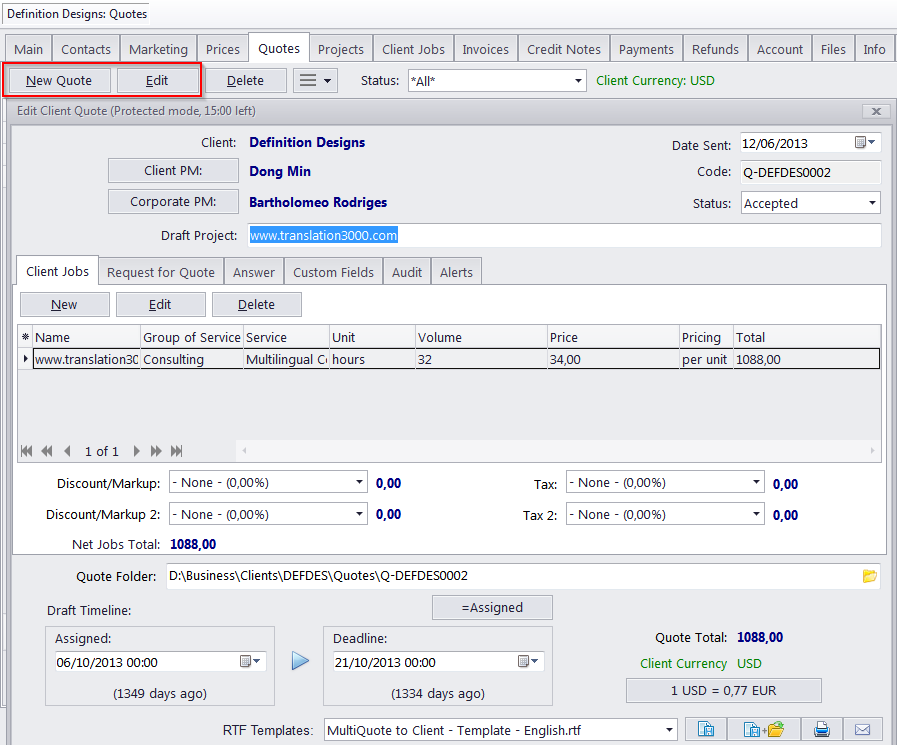
Task: Expand the Discount/Markup 2 dropdown
Action: point(359,514)
